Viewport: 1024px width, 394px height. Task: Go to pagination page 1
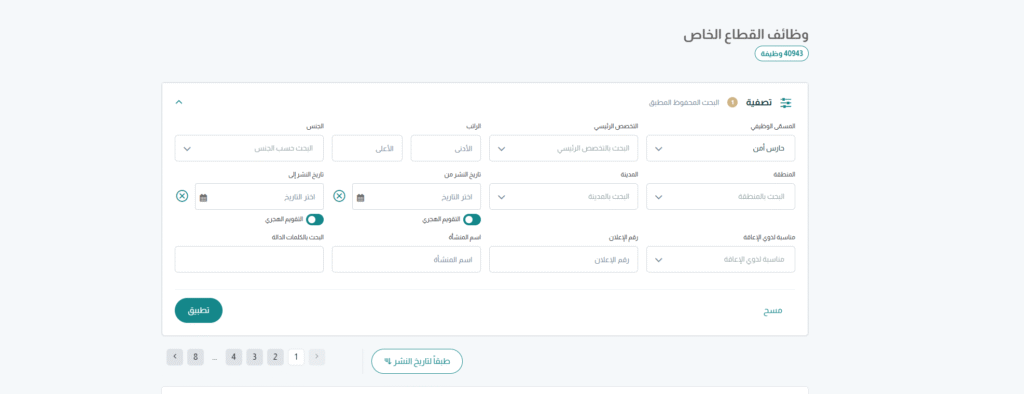point(296,357)
